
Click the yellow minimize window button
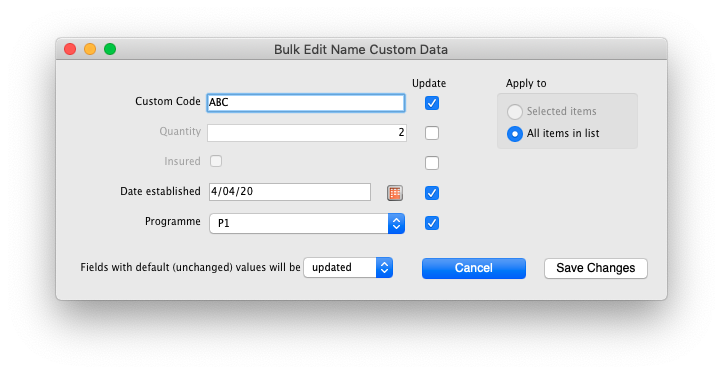(90, 49)
